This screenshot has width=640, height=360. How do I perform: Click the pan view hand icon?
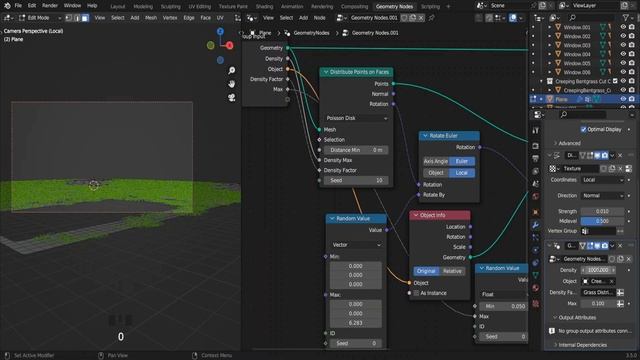point(231,84)
